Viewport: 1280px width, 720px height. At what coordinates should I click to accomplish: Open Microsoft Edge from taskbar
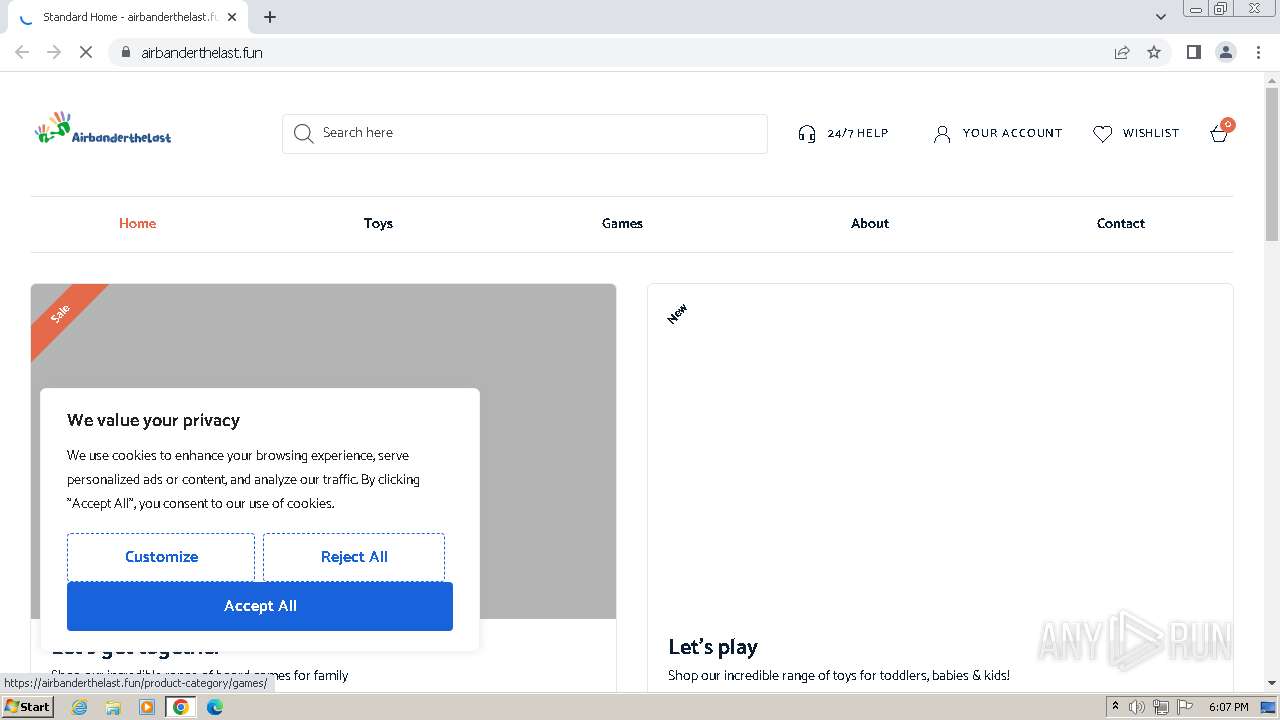pyautogui.click(x=214, y=707)
